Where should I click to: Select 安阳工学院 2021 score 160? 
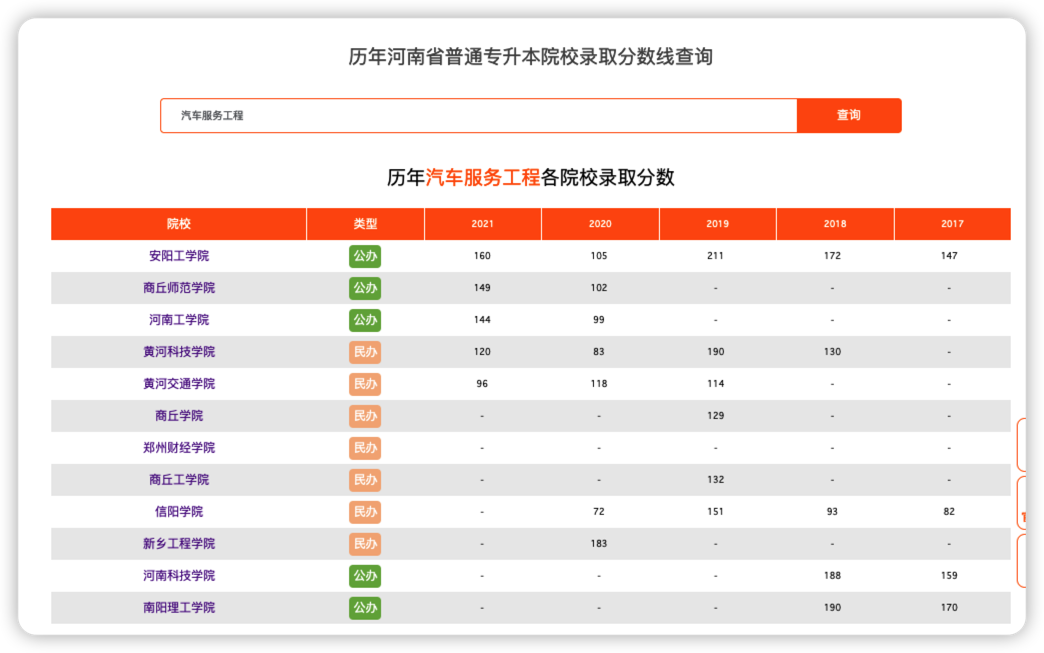point(482,256)
